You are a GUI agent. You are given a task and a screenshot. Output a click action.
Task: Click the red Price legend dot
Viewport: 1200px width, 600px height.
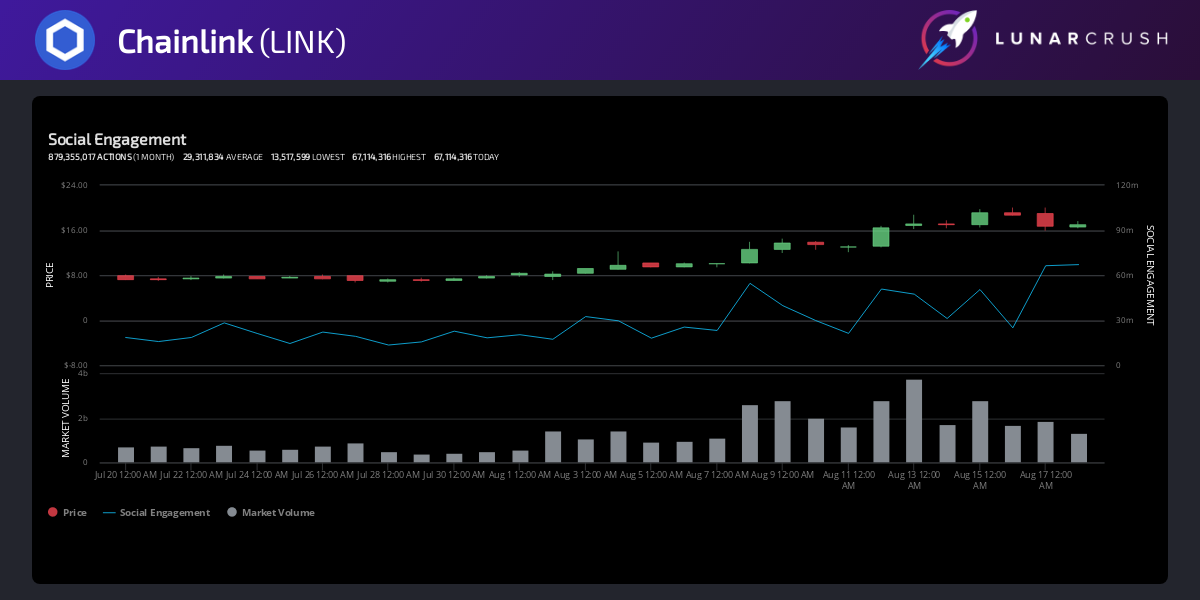click(x=53, y=512)
